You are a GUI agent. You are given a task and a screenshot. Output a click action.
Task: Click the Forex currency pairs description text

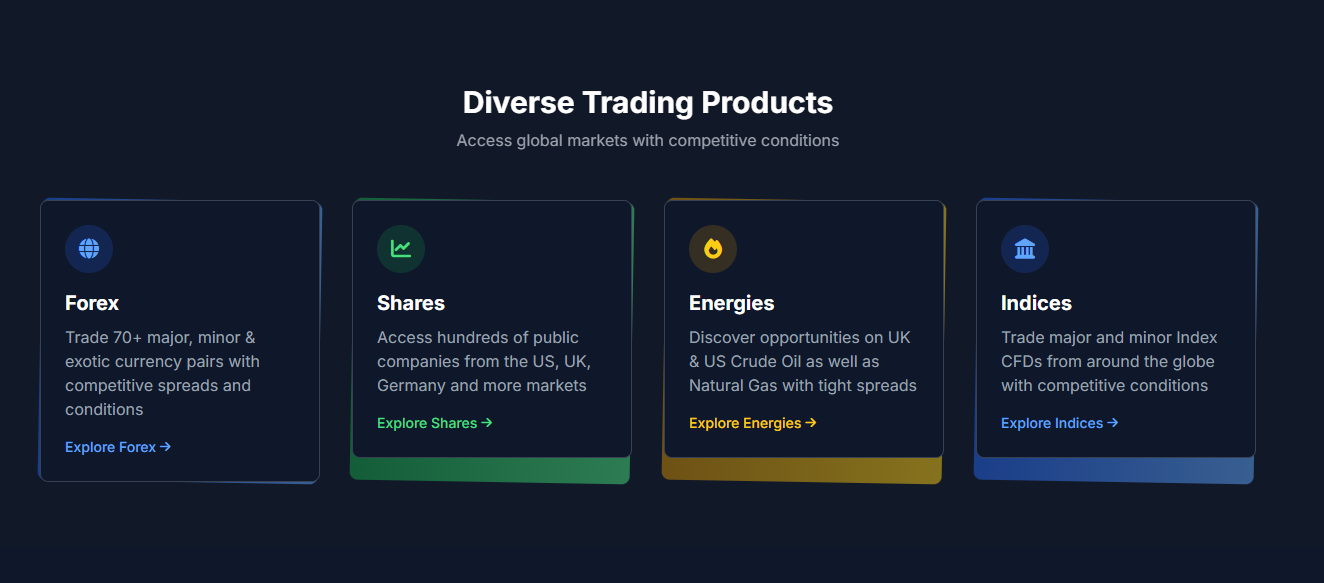pyautogui.click(x=162, y=373)
